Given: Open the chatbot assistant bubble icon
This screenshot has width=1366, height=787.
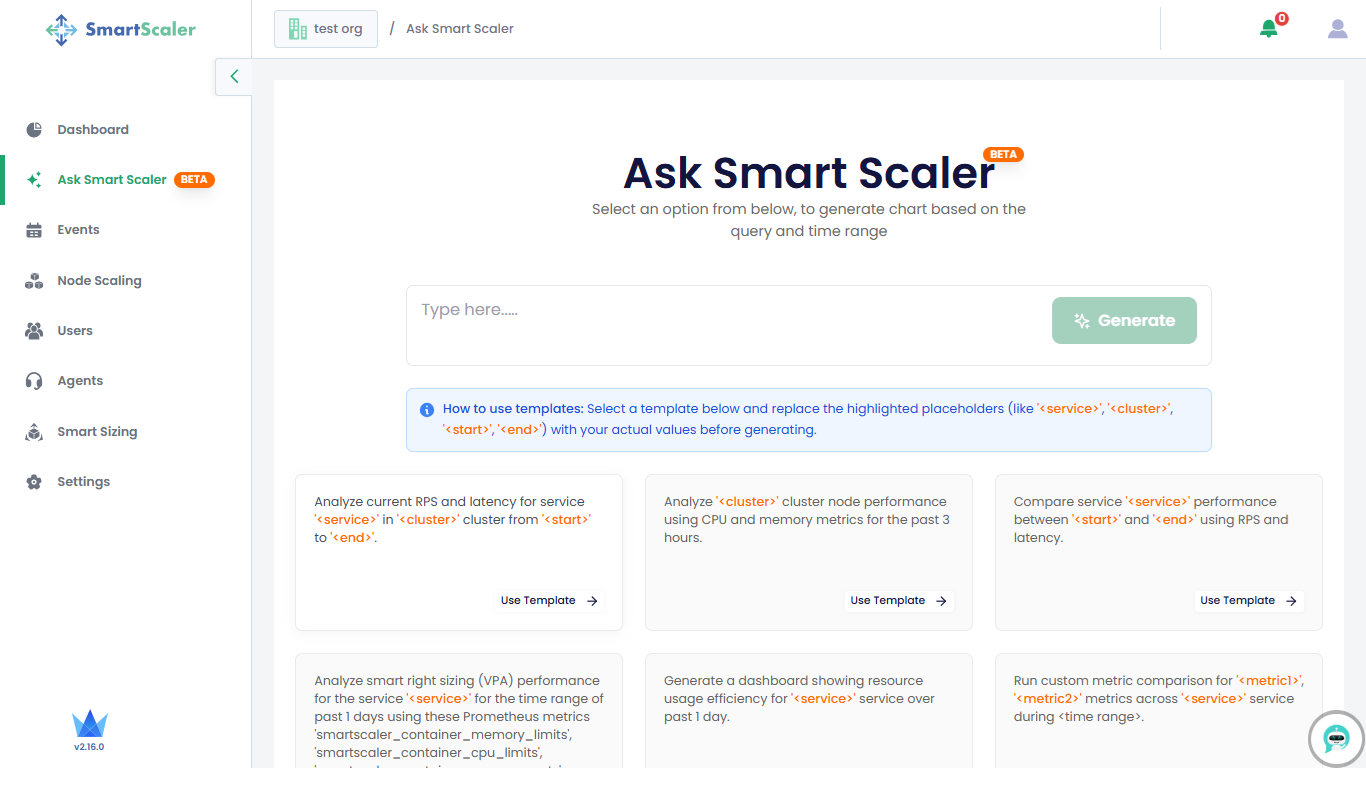Looking at the screenshot, I should (1337, 739).
